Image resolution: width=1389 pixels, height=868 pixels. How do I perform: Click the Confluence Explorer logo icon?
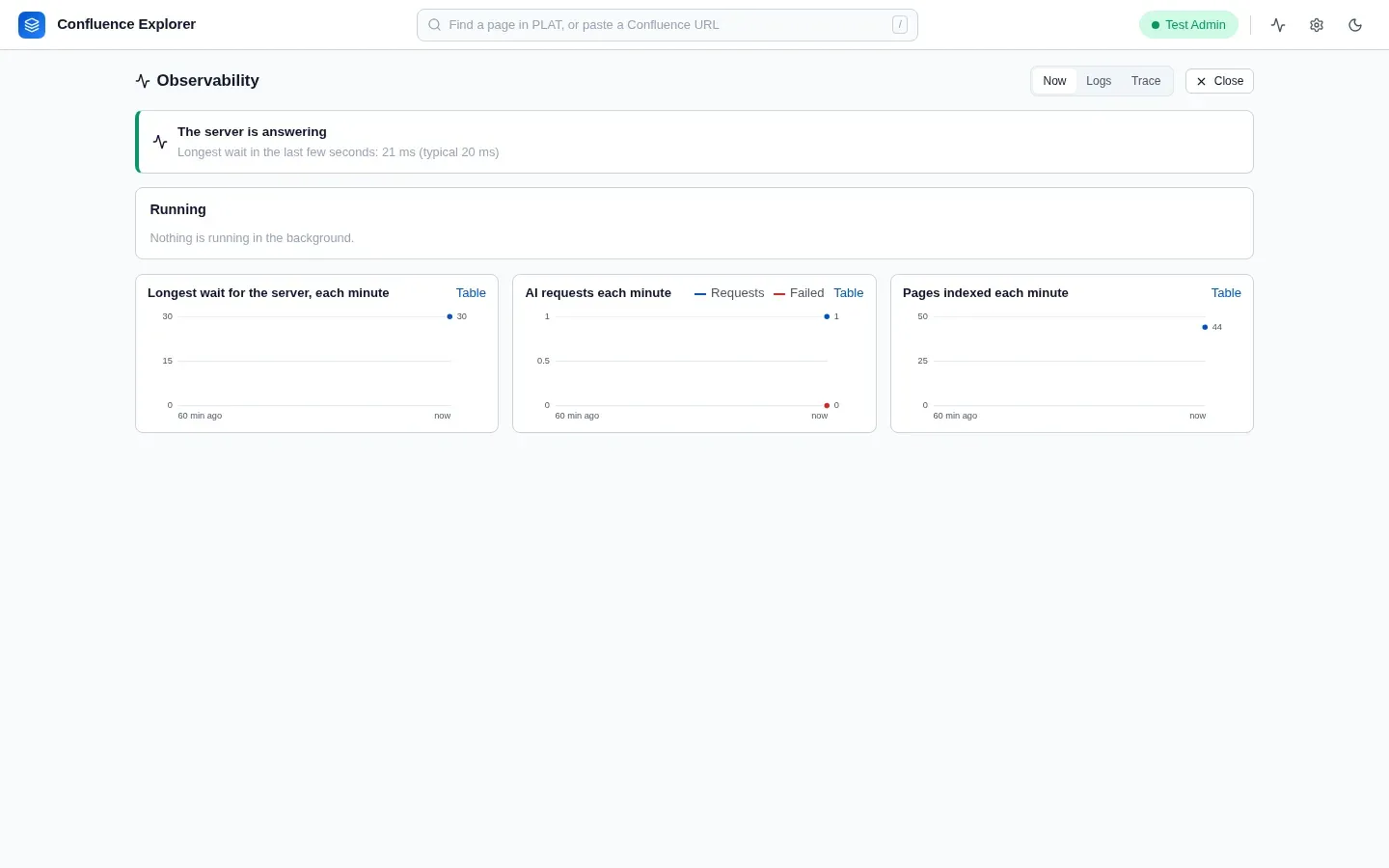[32, 25]
